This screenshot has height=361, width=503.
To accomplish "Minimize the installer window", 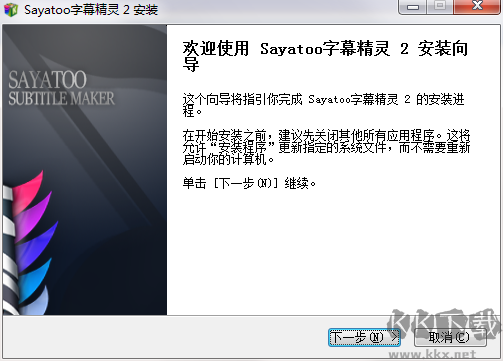I will (x=413, y=6).
